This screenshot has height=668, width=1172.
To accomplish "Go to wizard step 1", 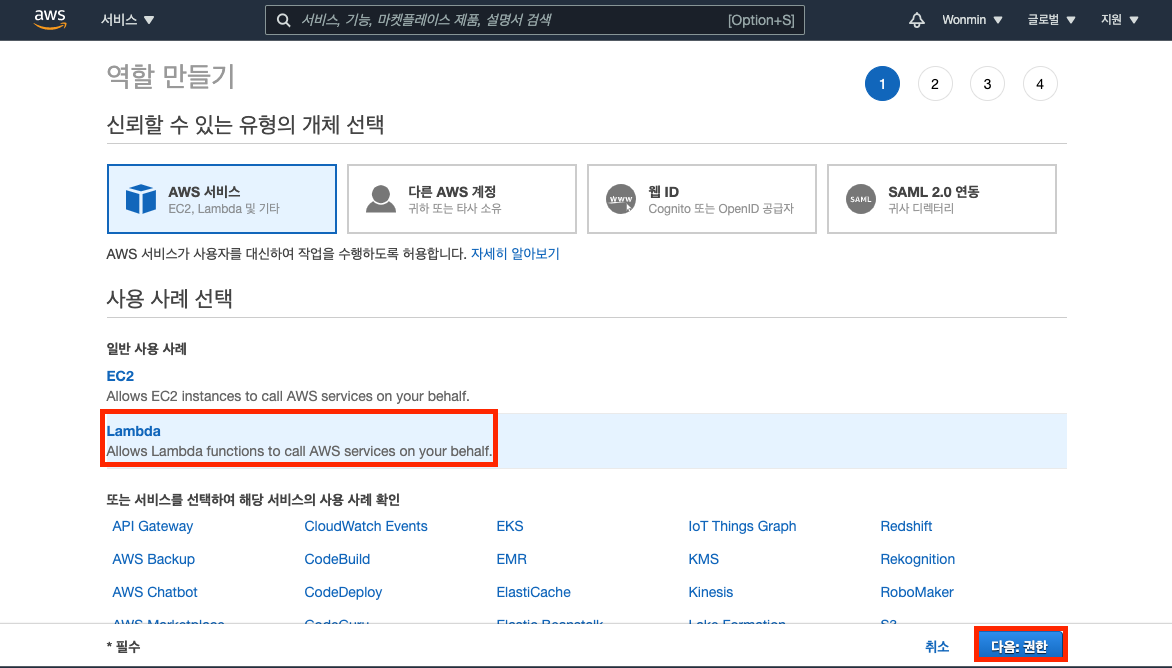I will 882,84.
